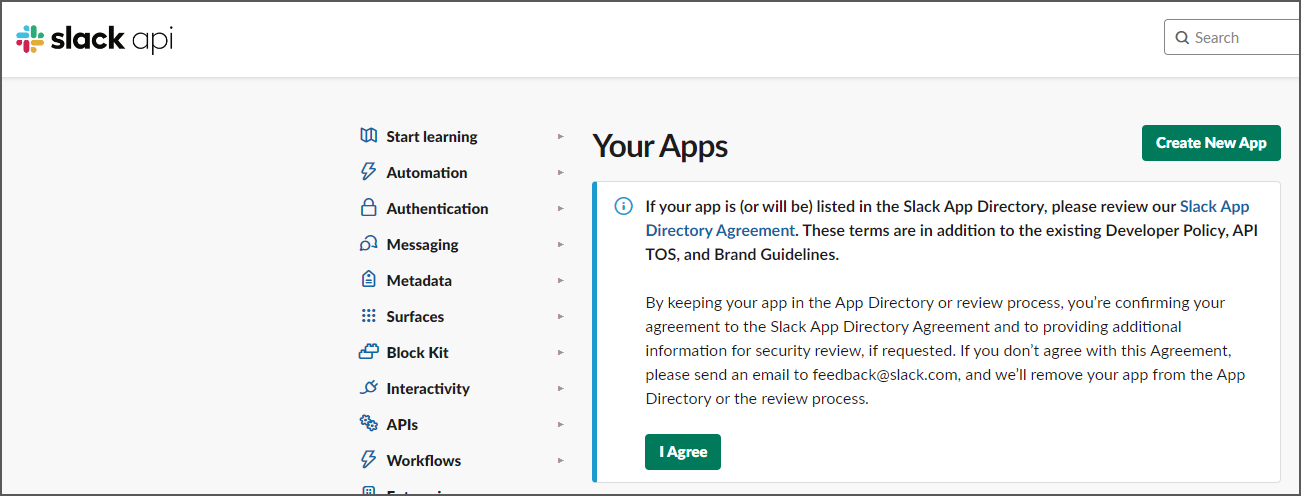Expand the Messaging submenu arrow
This screenshot has height=496, width=1301.
click(x=561, y=244)
